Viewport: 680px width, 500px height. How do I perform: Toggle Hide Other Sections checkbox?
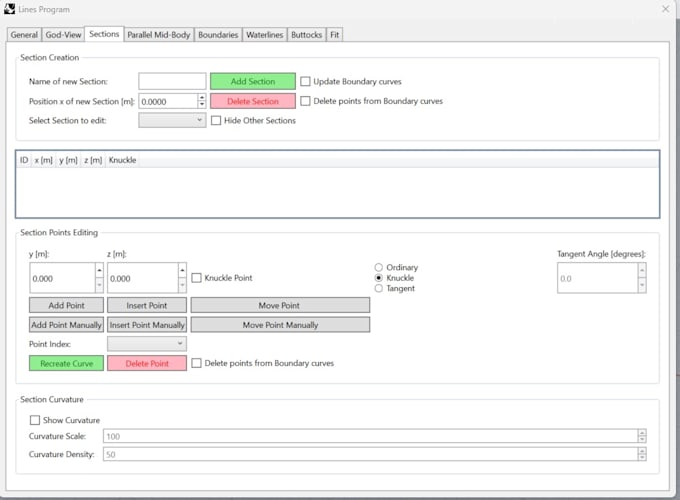click(216, 121)
